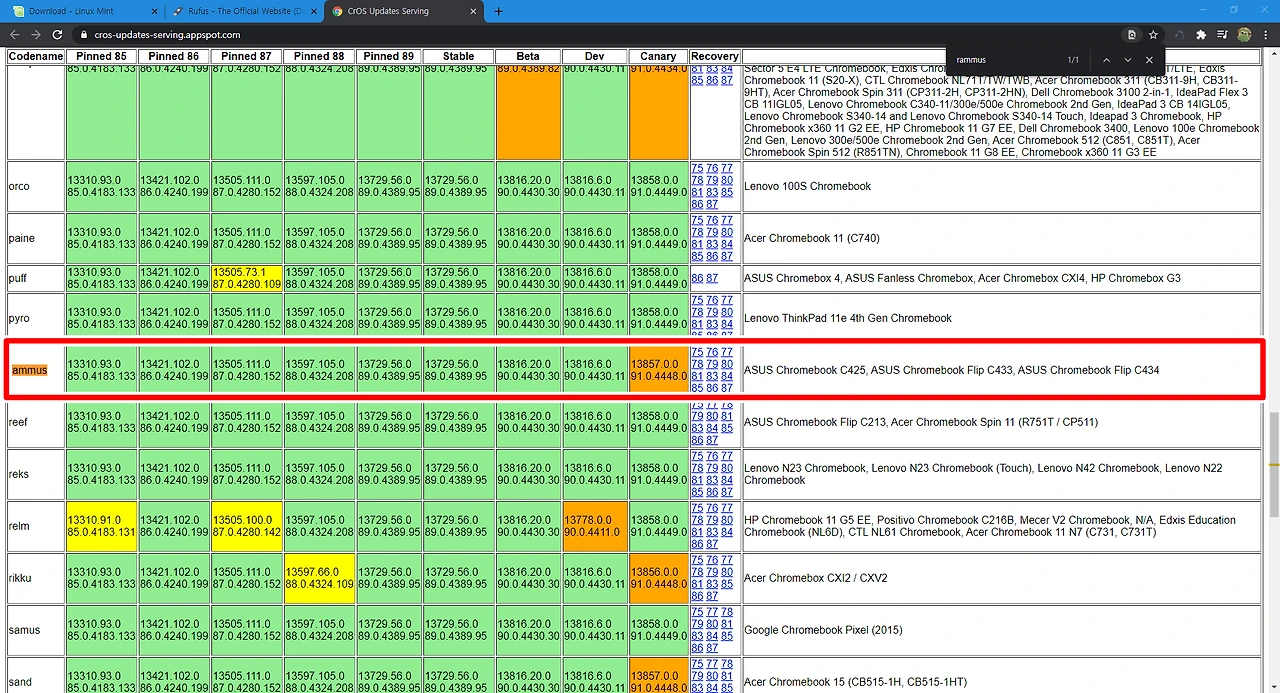Click the address bar URL field

(600, 34)
